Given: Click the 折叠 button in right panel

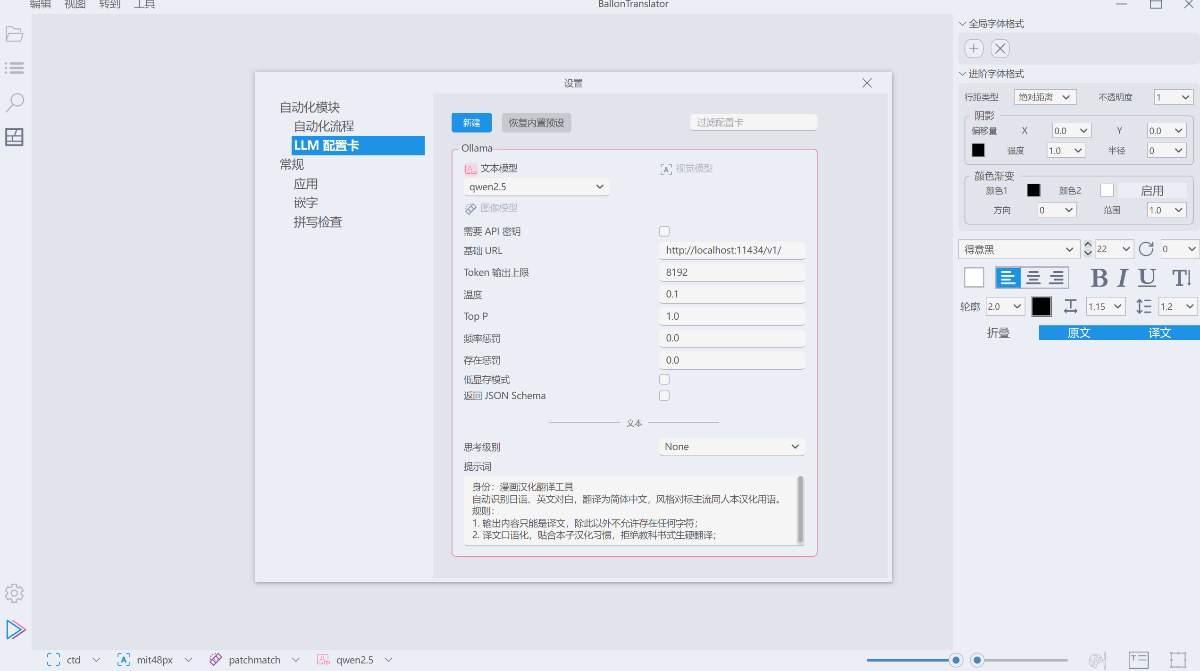Looking at the screenshot, I should (998, 333).
